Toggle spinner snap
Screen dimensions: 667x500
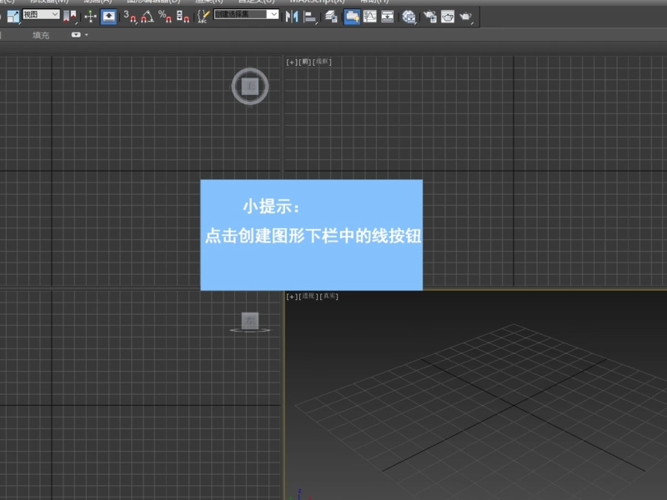tap(182, 17)
